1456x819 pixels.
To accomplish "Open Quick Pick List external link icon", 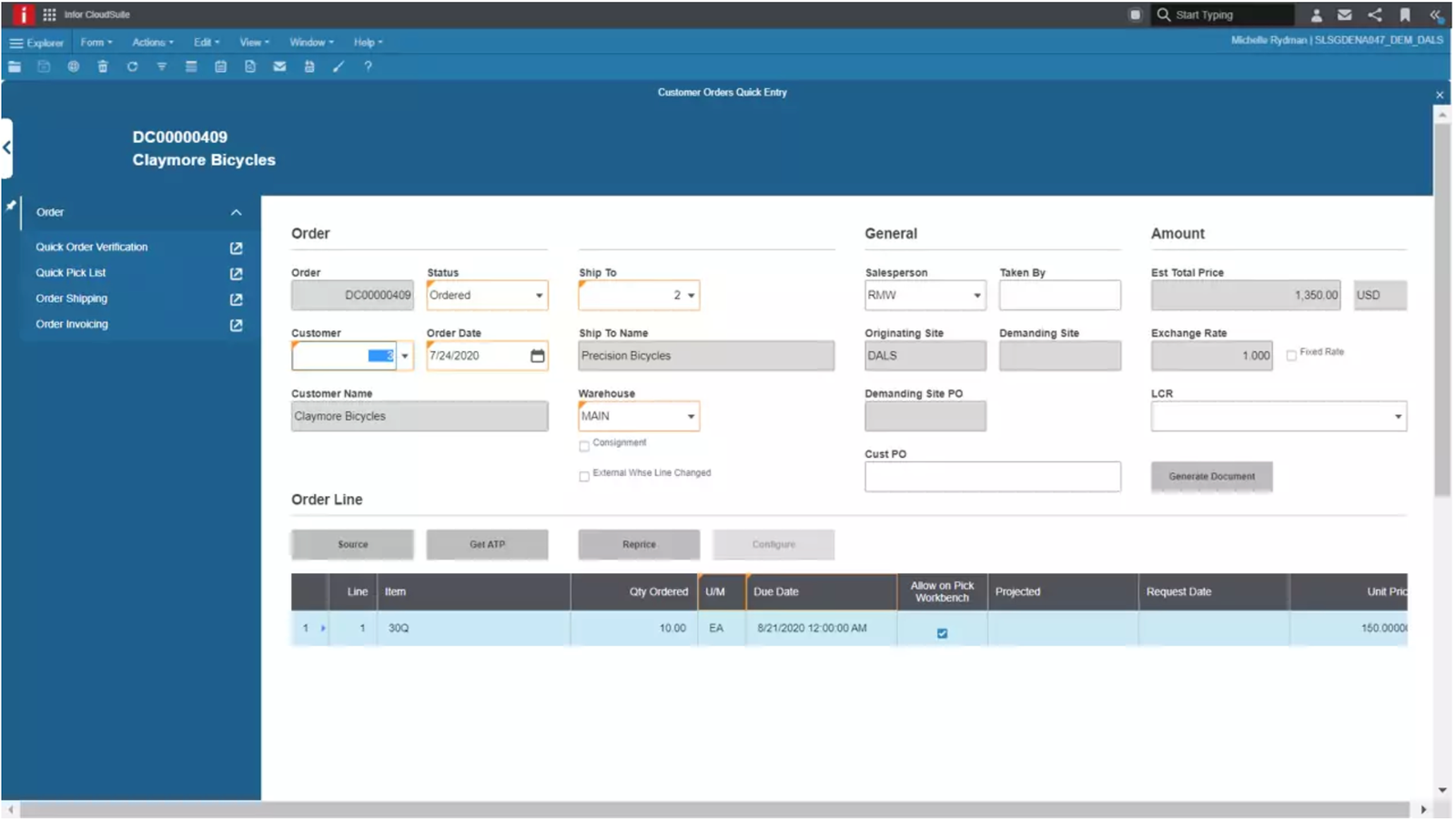I will (x=237, y=273).
